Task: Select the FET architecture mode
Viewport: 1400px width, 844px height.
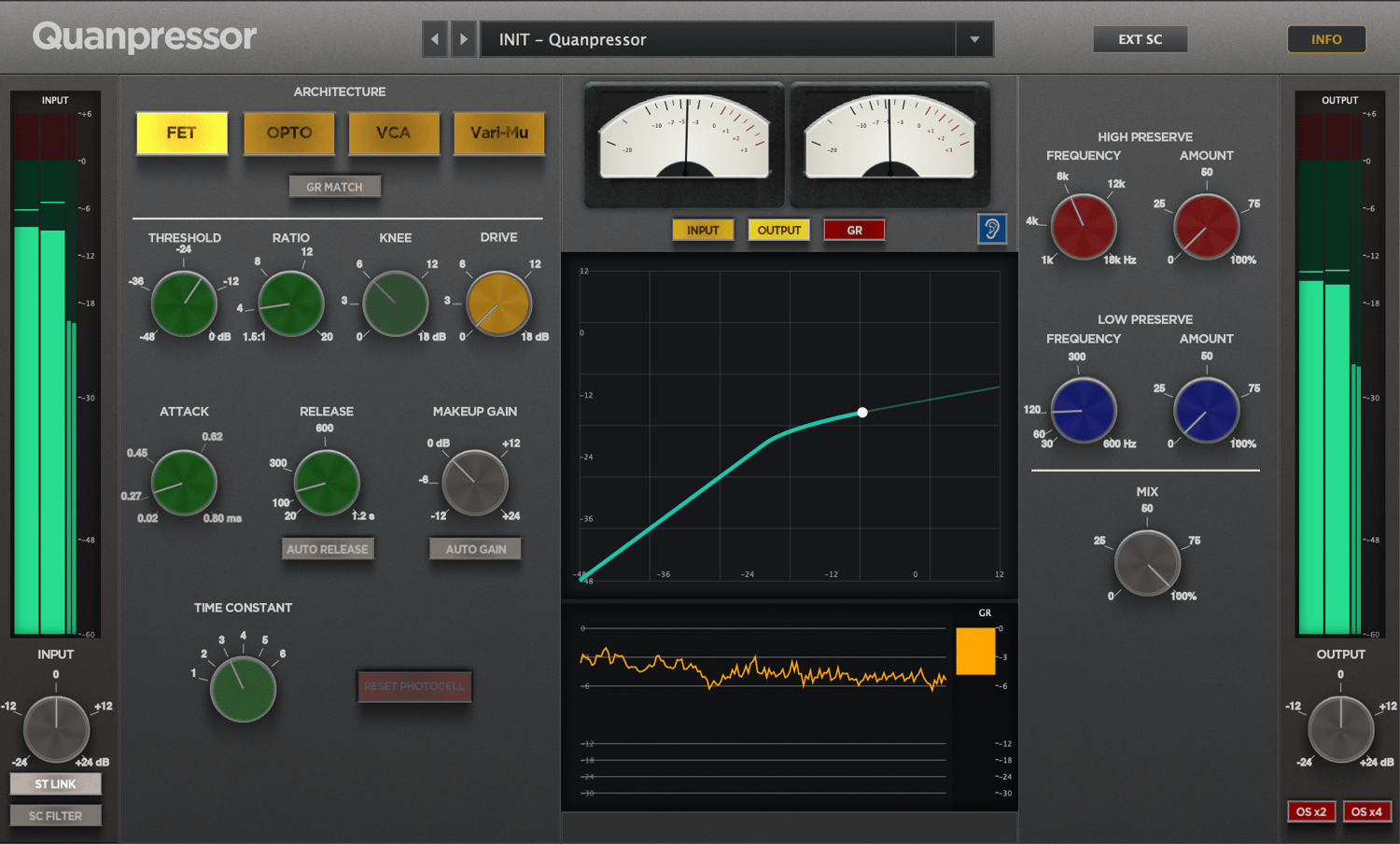Action: point(182,133)
